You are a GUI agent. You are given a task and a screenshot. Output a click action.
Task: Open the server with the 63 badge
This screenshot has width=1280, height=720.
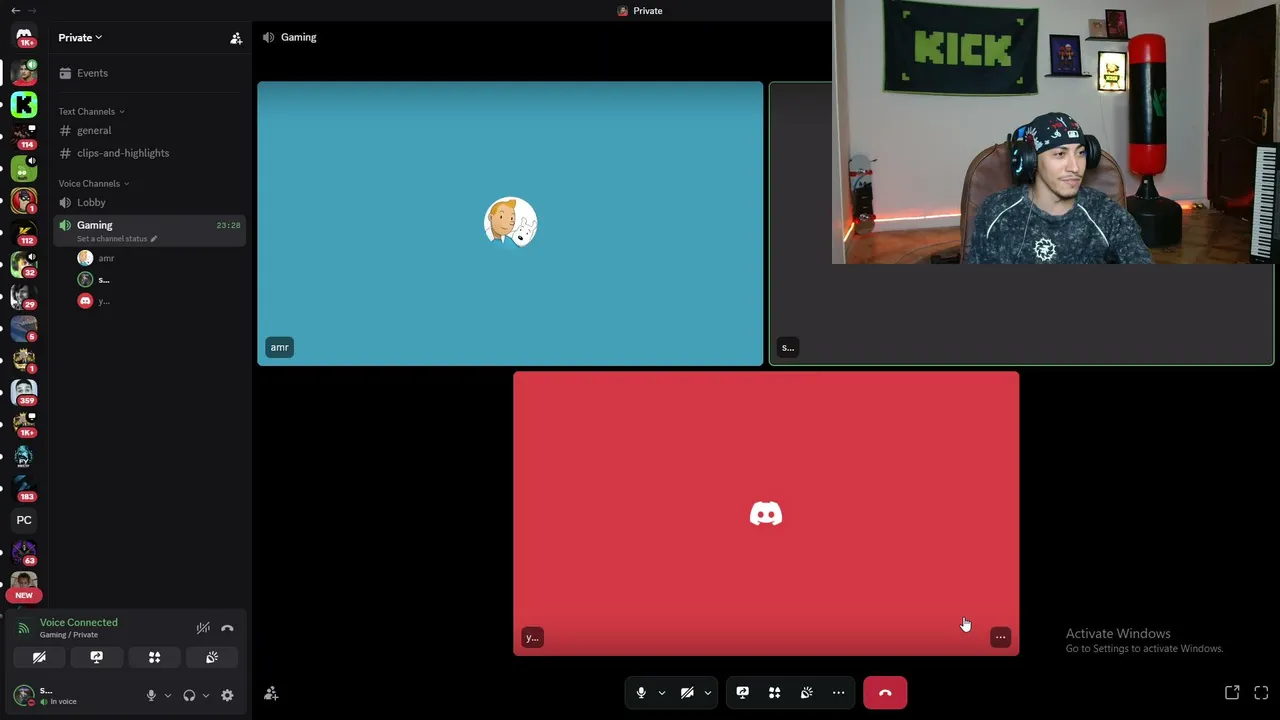click(x=24, y=552)
